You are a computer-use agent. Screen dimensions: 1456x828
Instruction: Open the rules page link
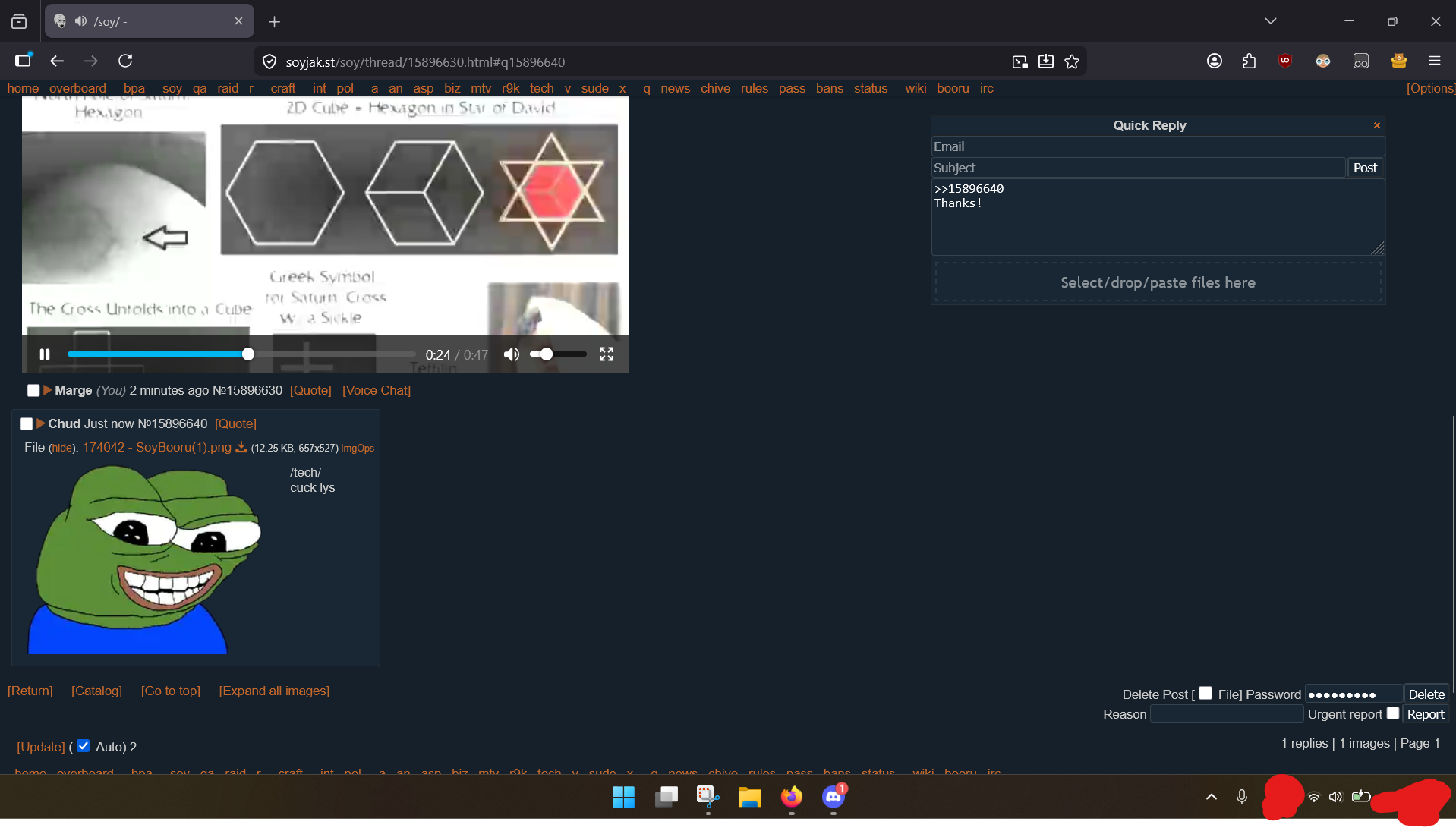(755, 88)
